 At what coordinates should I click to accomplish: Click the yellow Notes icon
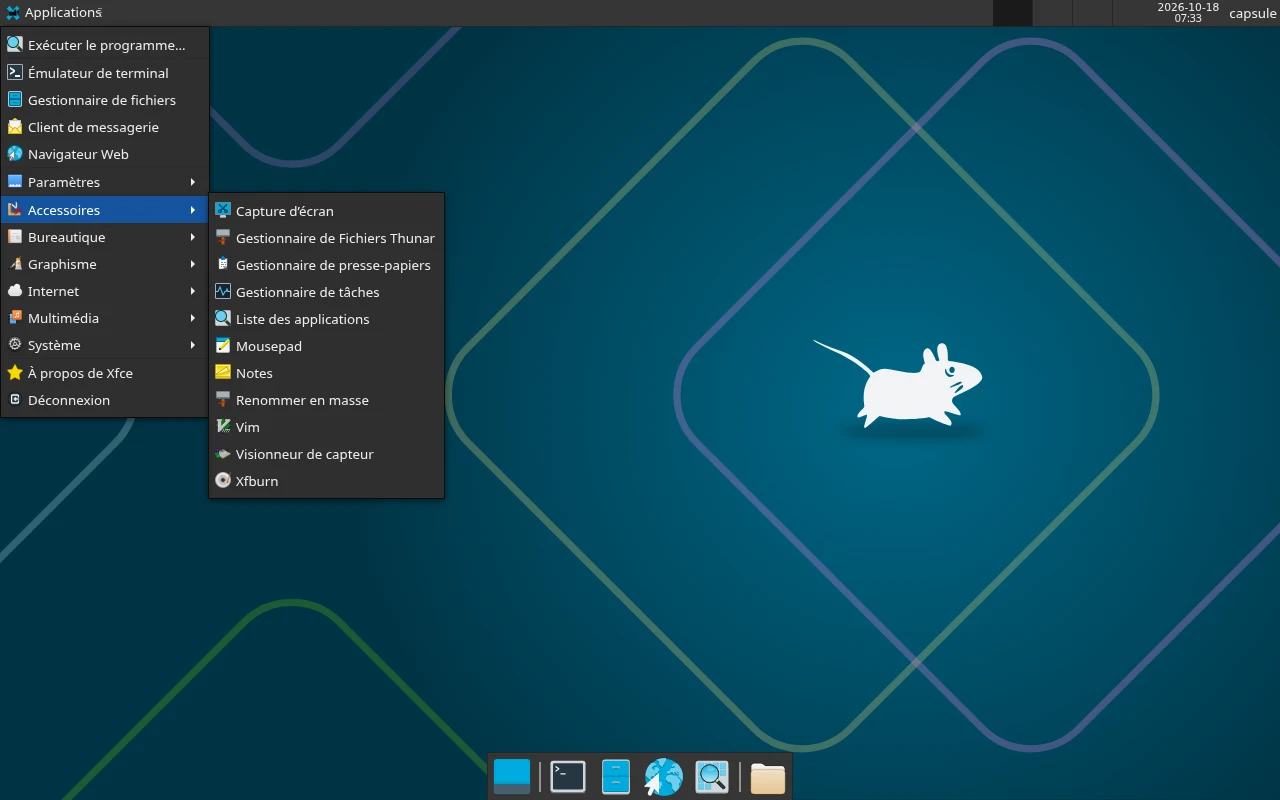pyautogui.click(x=223, y=373)
